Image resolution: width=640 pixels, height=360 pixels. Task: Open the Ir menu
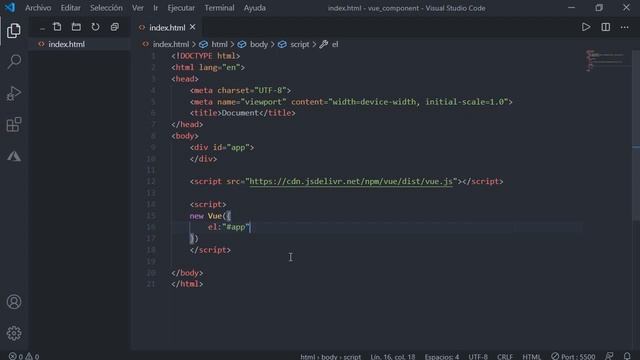tap(156, 8)
